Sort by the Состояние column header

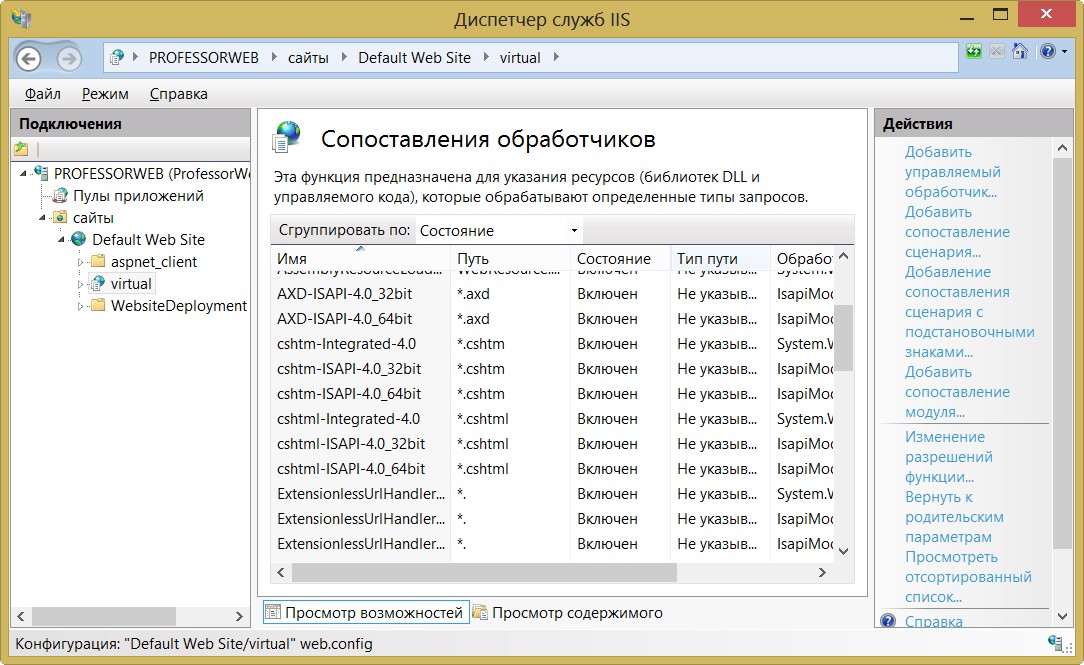[x=620, y=259]
